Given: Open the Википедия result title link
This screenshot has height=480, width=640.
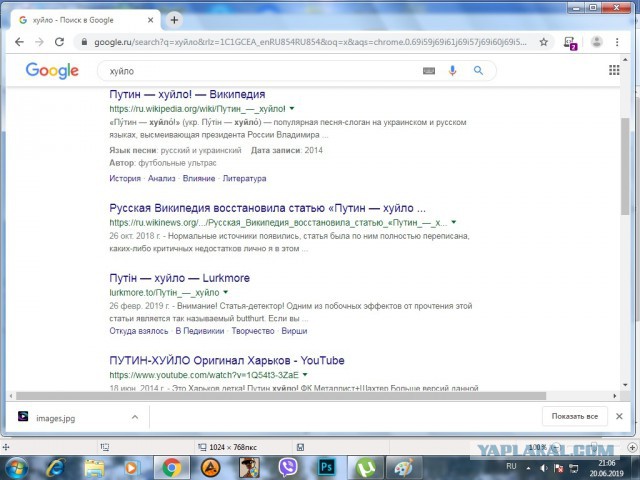Looking at the screenshot, I should coord(187,94).
